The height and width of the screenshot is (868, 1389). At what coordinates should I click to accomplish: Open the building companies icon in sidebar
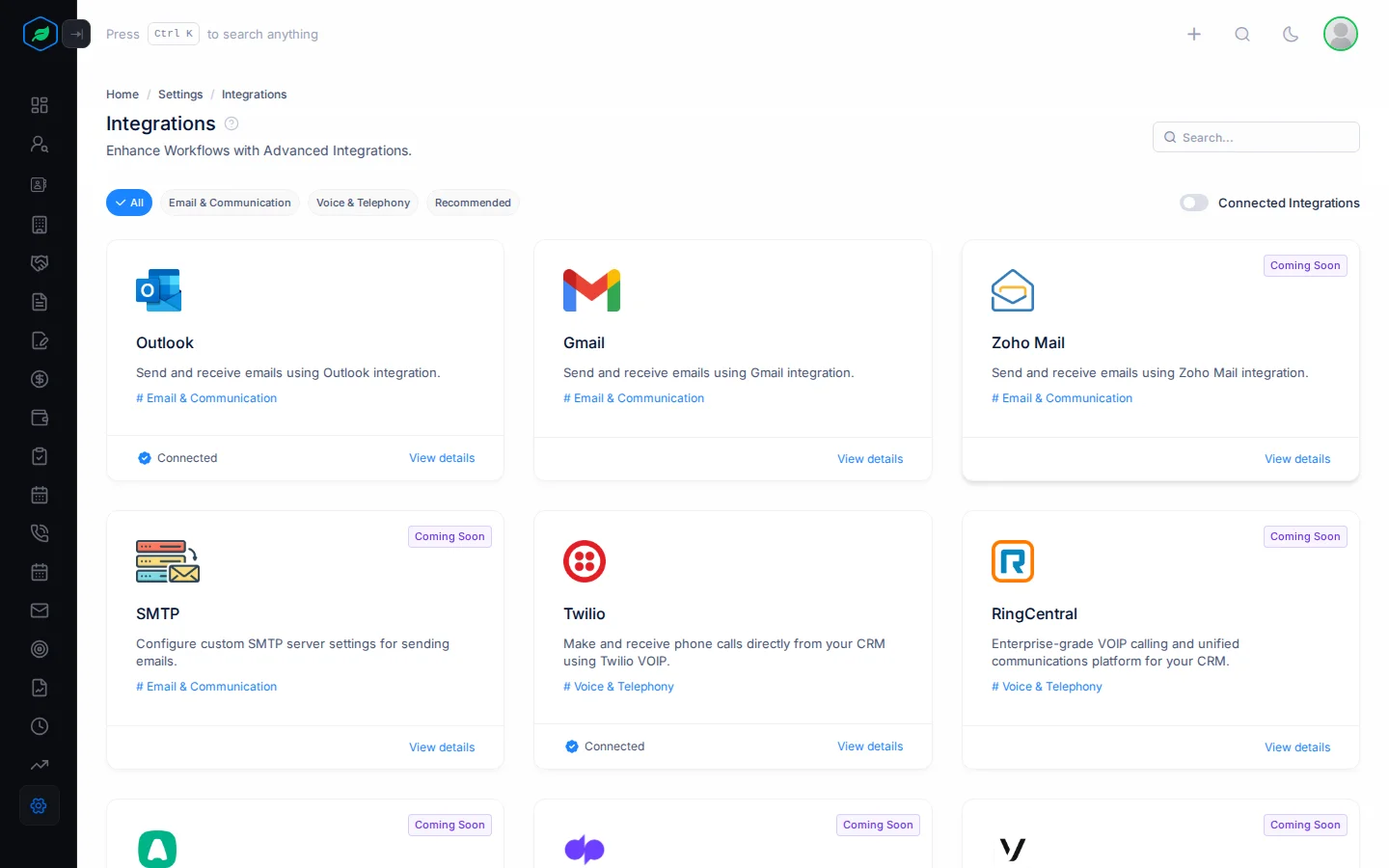[x=40, y=225]
